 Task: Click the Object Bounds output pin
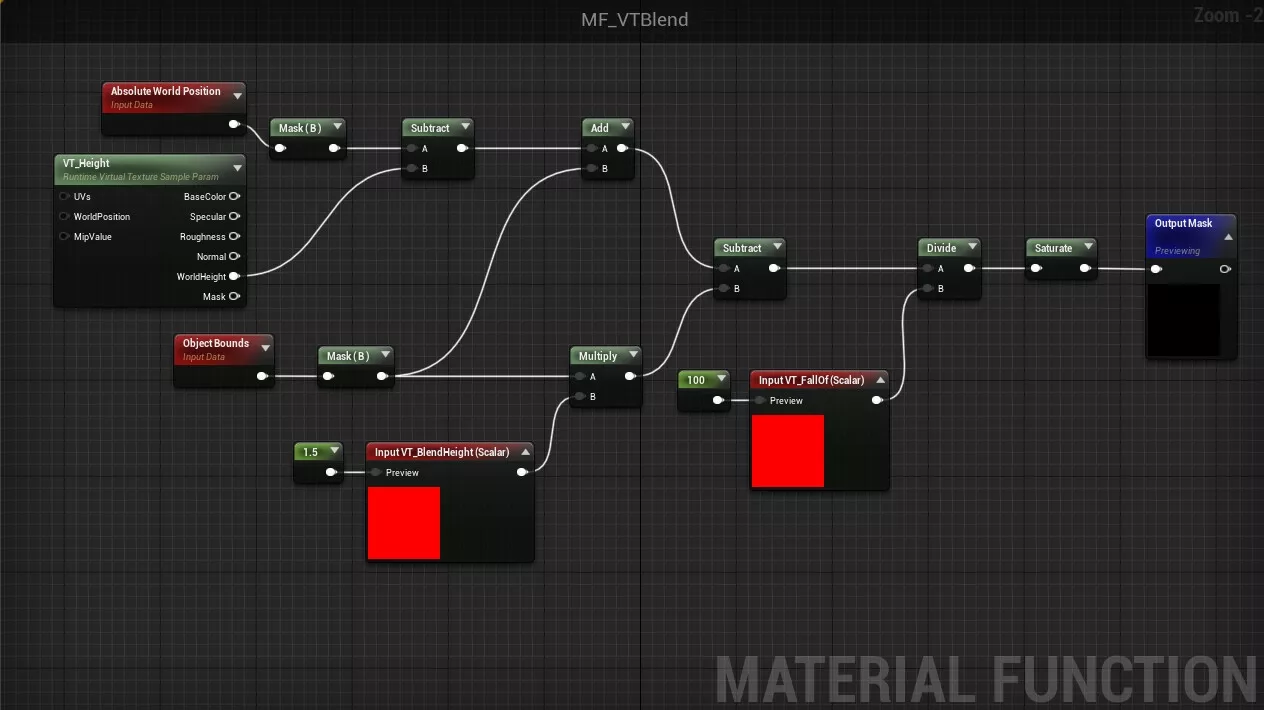pos(262,377)
